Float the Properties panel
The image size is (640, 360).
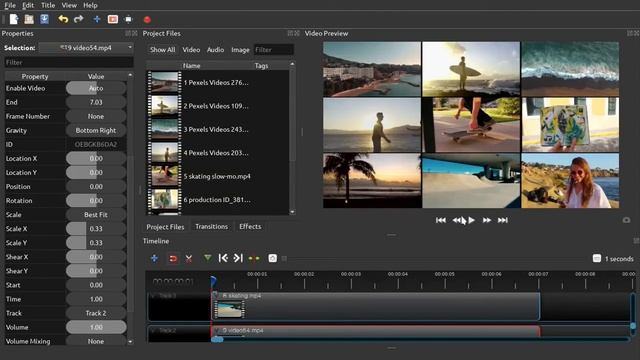coord(128,33)
